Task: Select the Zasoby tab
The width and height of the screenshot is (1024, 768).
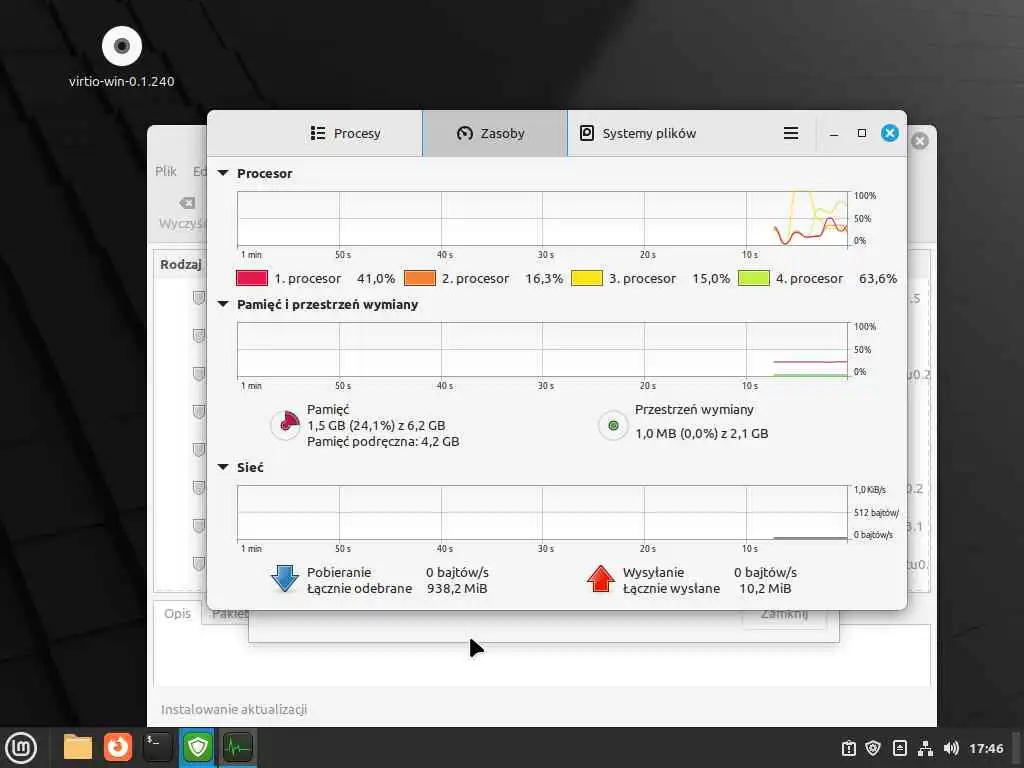Action: [x=494, y=133]
